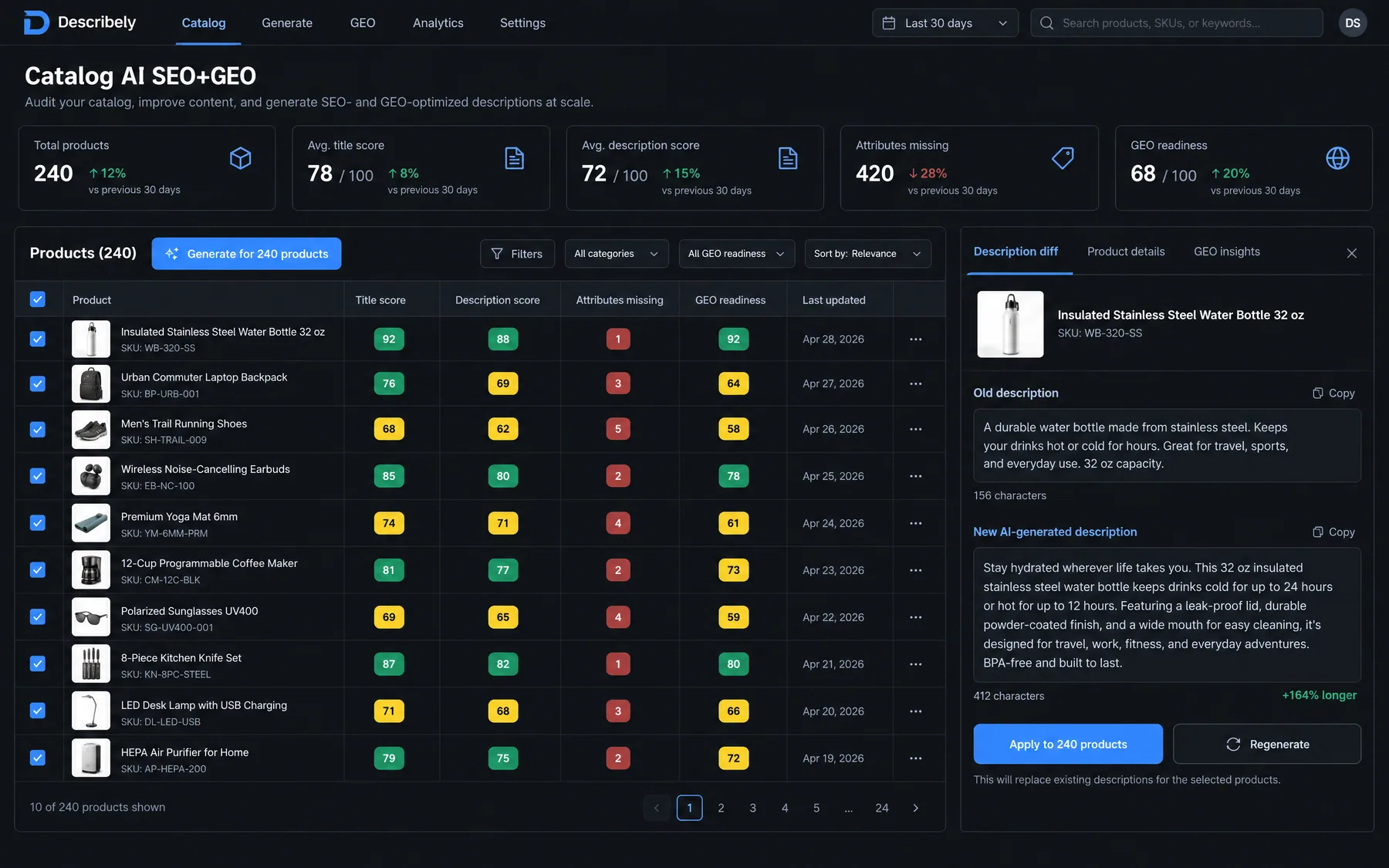Open row actions for HEPA Air Purifier
This screenshot has width=1389, height=868.
coord(915,758)
